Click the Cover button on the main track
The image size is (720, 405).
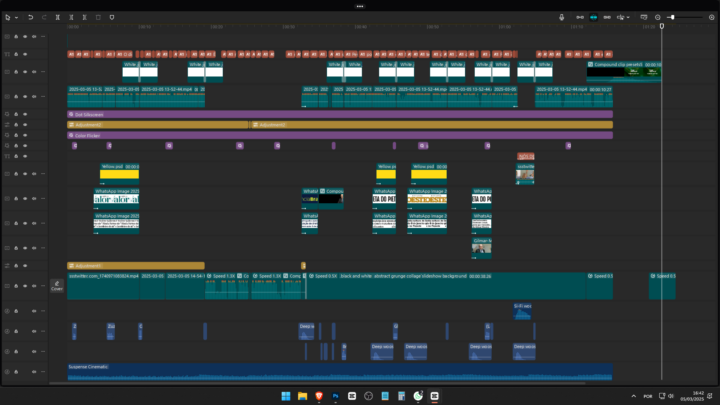[57, 286]
